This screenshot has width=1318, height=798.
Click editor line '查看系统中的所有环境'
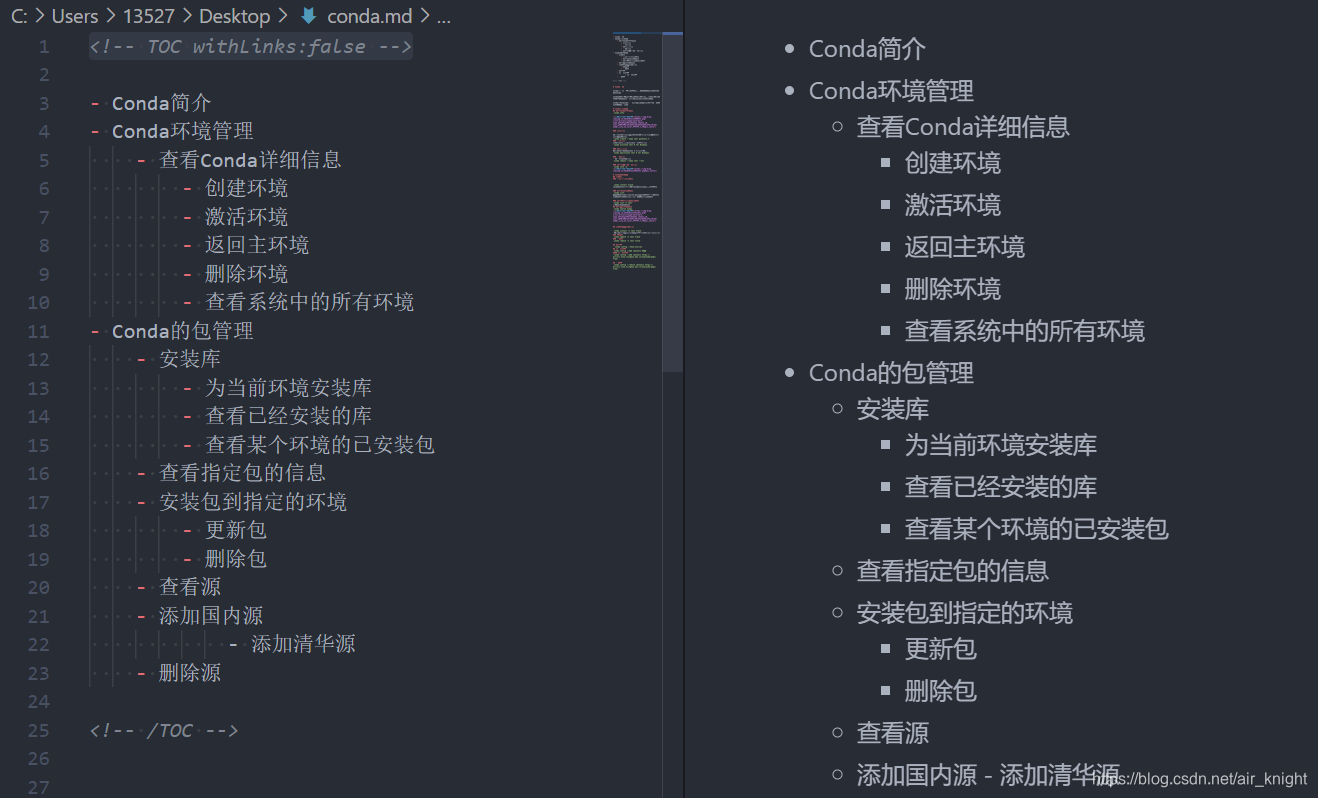click(309, 302)
